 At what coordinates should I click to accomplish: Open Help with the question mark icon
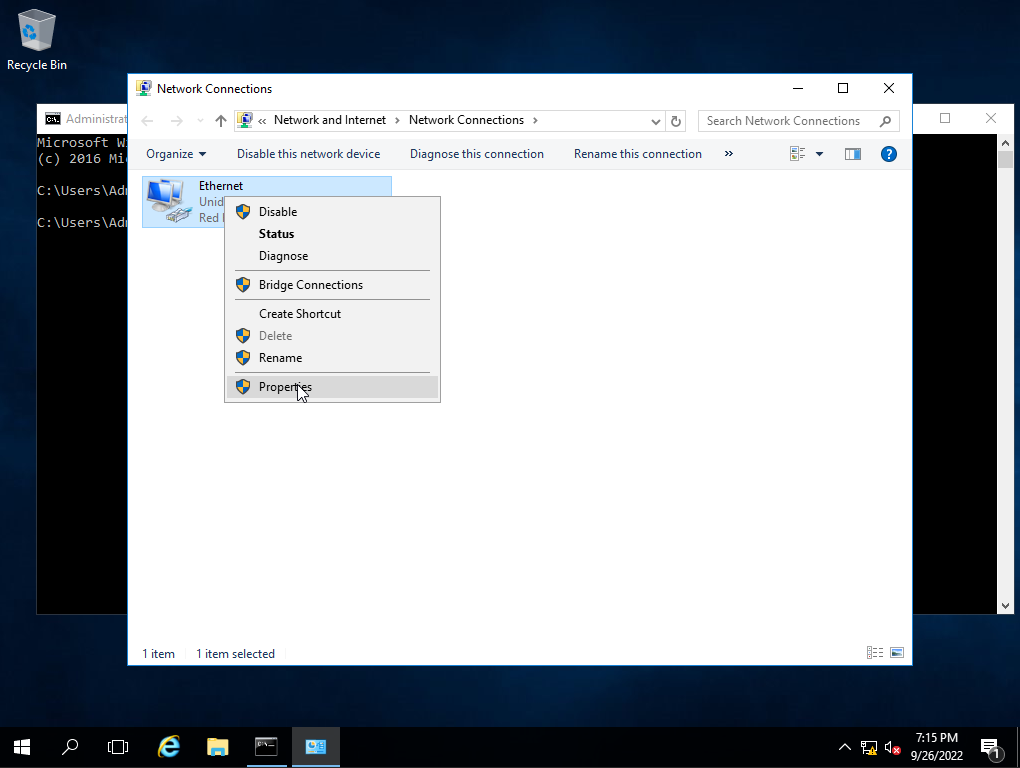[x=889, y=154]
